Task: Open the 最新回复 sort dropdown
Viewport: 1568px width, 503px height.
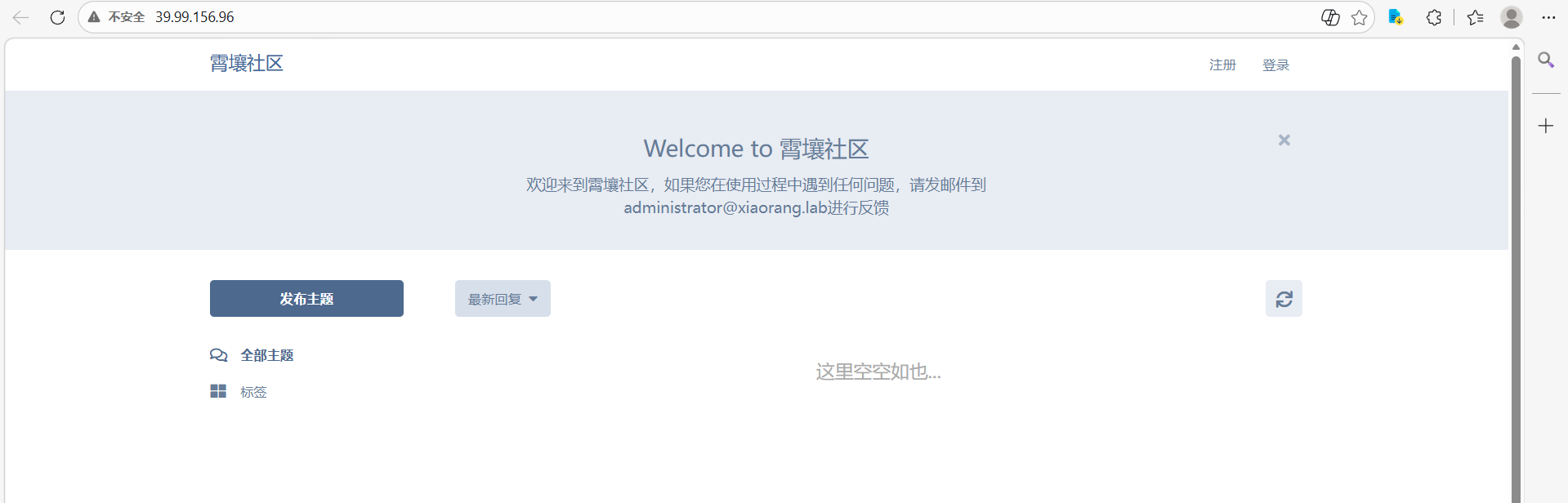Action: pyautogui.click(x=503, y=299)
